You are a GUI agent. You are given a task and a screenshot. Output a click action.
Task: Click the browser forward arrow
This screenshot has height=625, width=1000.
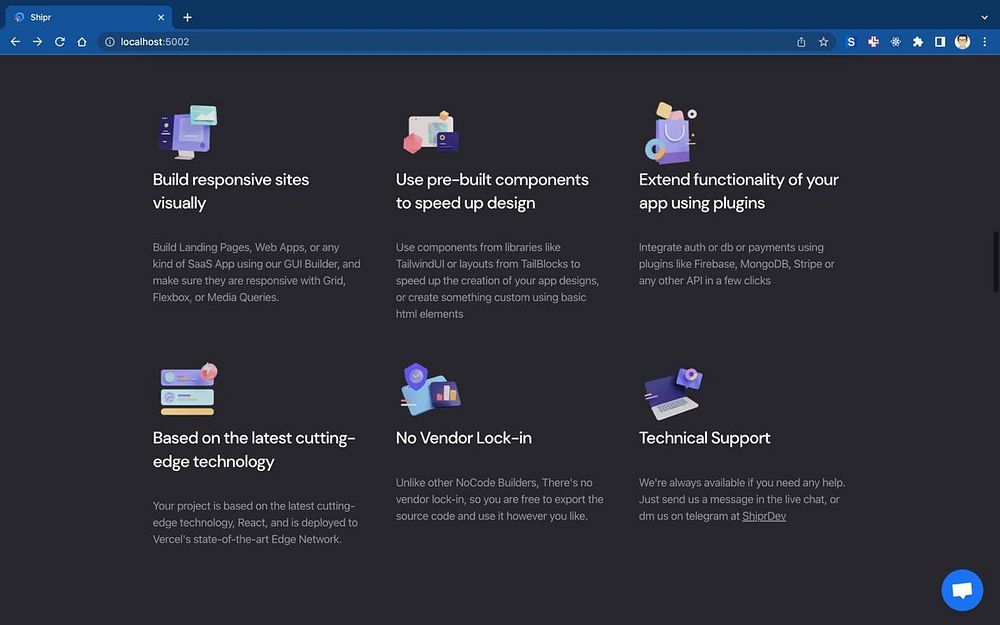tap(38, 41)
